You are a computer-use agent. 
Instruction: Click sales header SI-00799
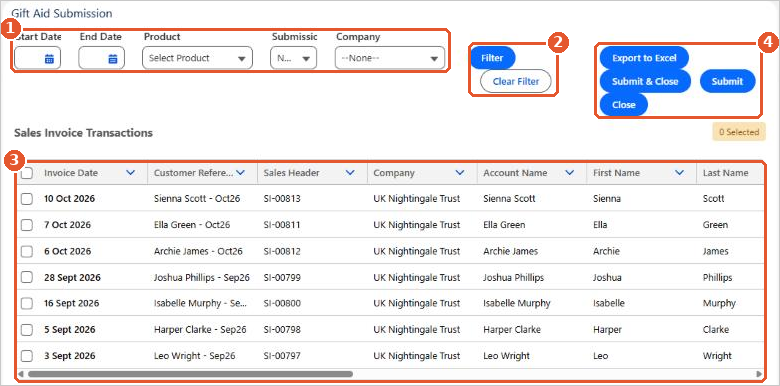pos(282,277)
